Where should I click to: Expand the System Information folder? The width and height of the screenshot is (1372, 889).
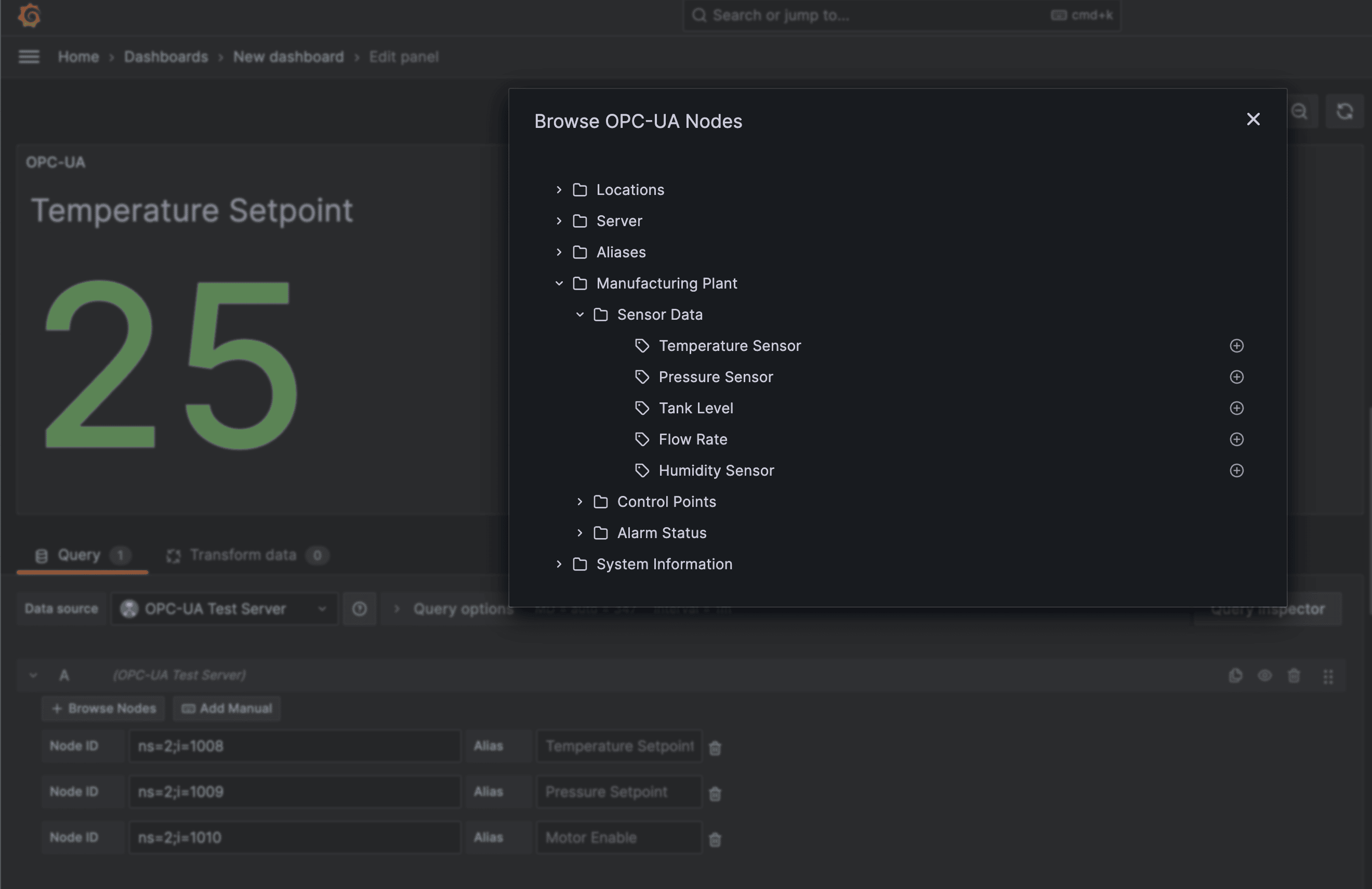[559, 564]
